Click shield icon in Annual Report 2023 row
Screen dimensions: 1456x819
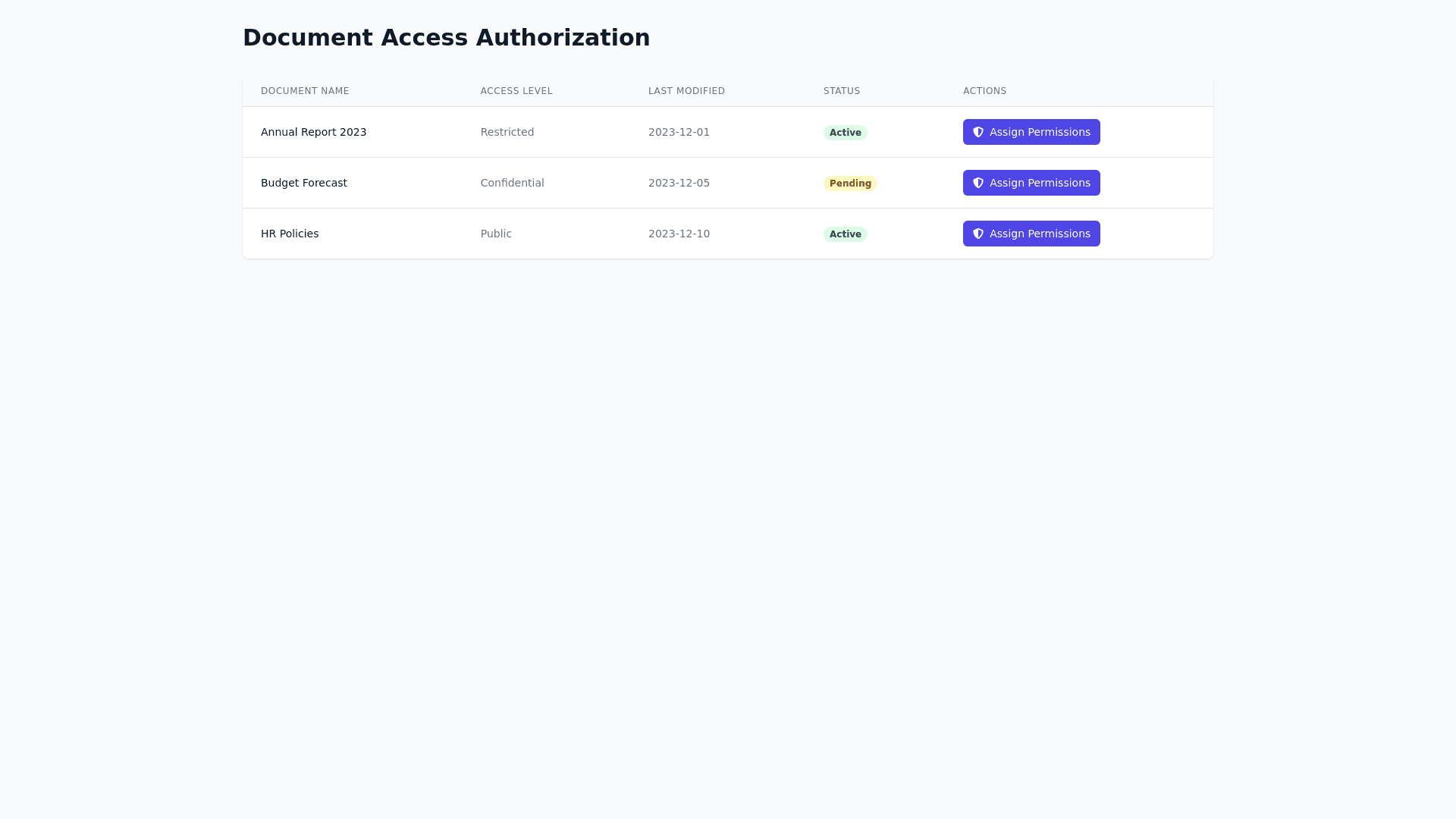click(978, 132)
